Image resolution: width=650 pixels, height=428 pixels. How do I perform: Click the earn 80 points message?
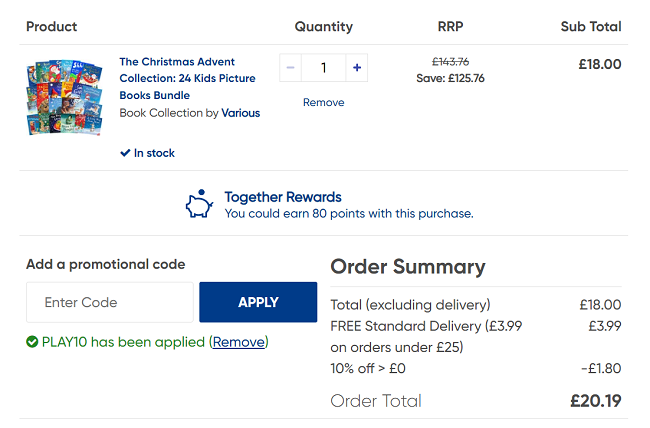(x=348, y=213)
